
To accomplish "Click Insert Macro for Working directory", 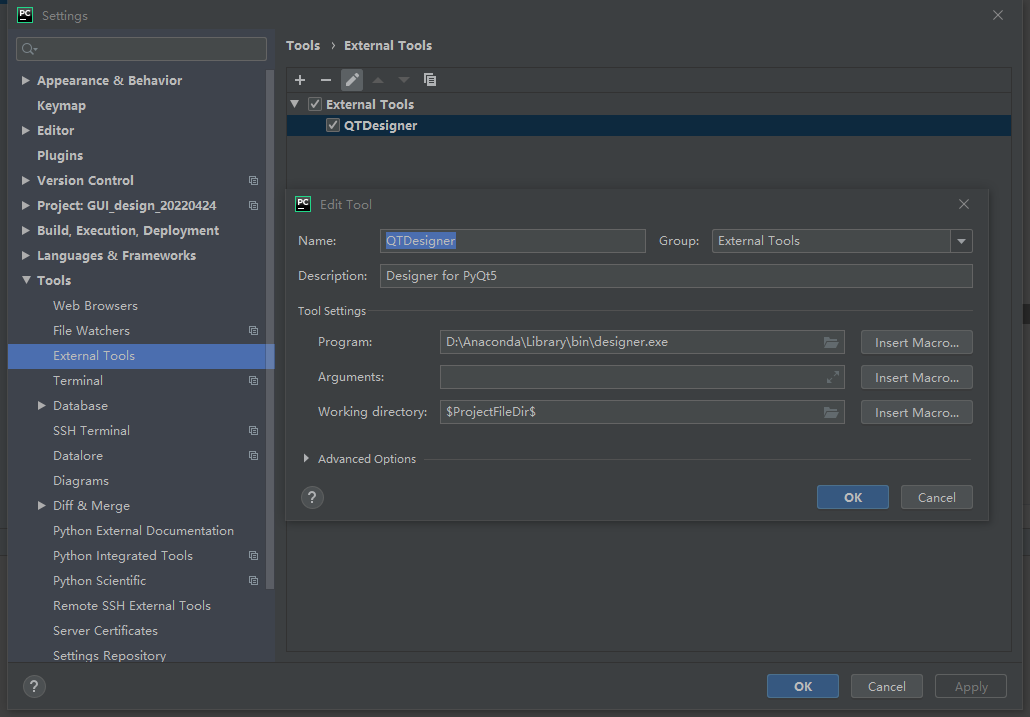I will [x=917, y=412].
